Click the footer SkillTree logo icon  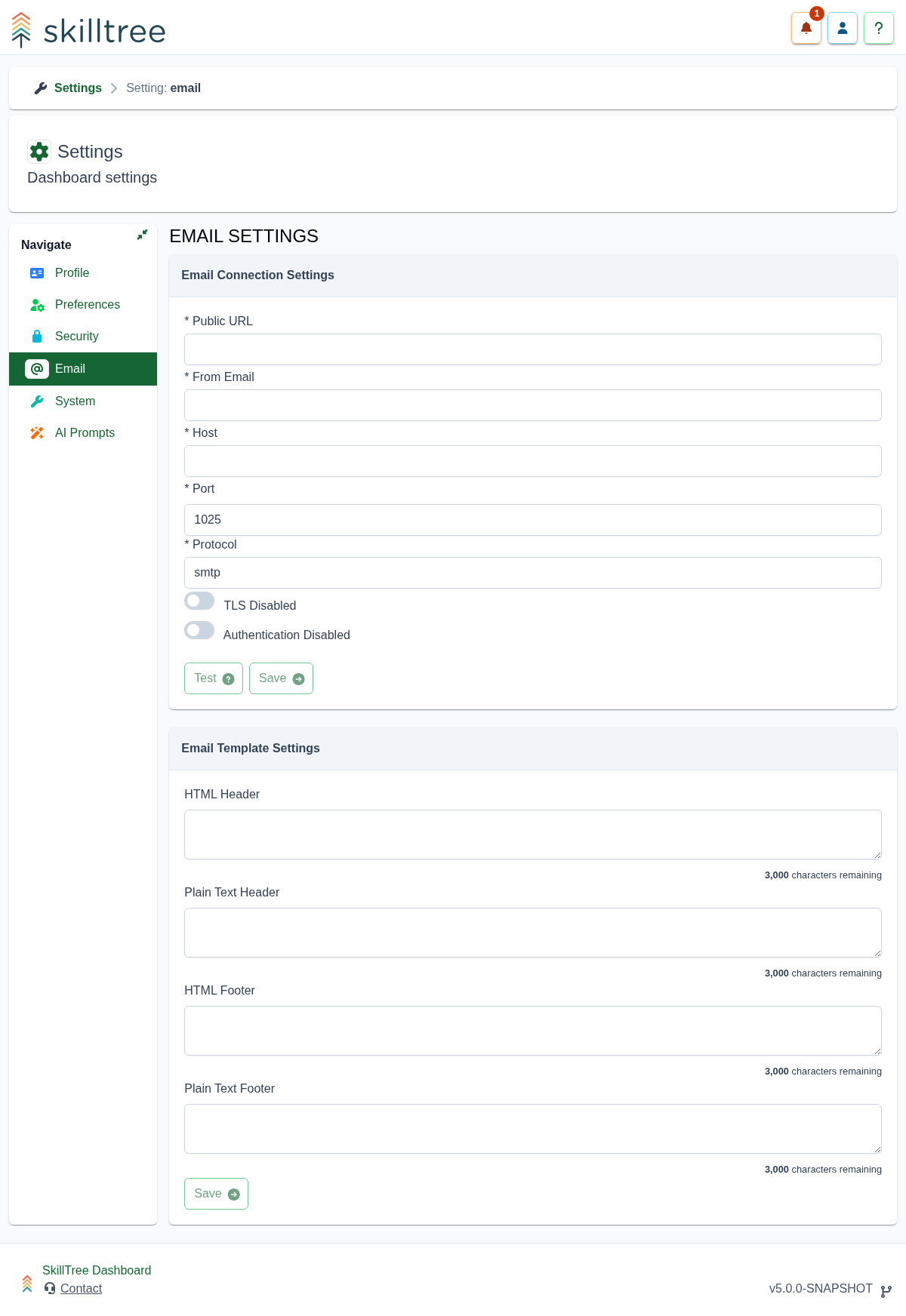(x=27, y=1284)
